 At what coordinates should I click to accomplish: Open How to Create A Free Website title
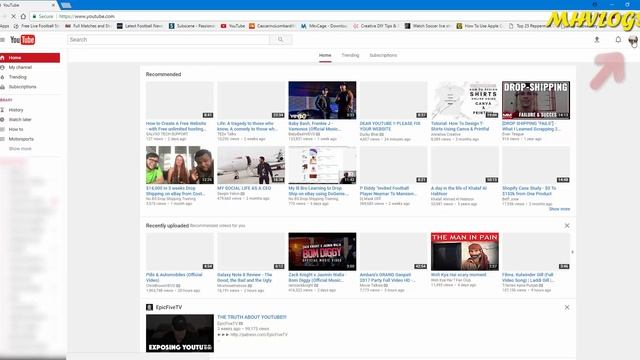click(176, 126)
